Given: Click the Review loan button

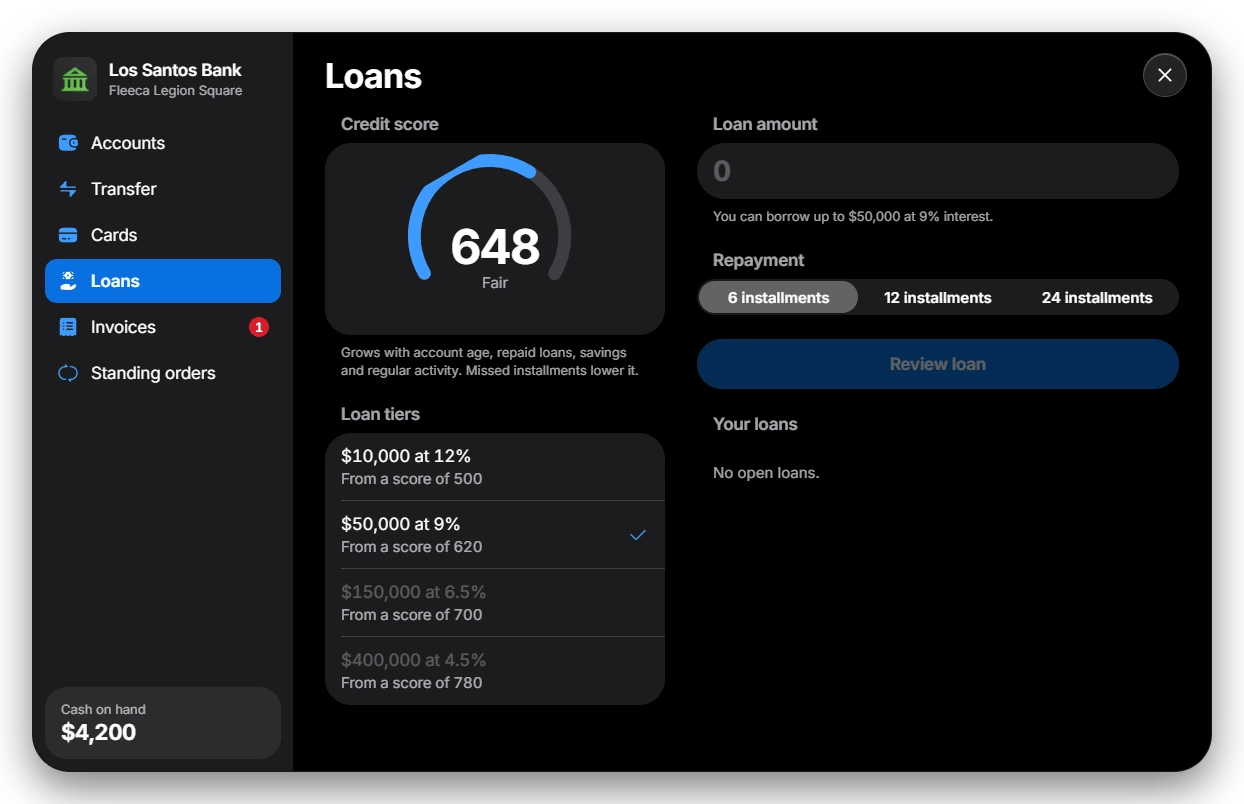Looking at the screenshot, I should [938, 364].
